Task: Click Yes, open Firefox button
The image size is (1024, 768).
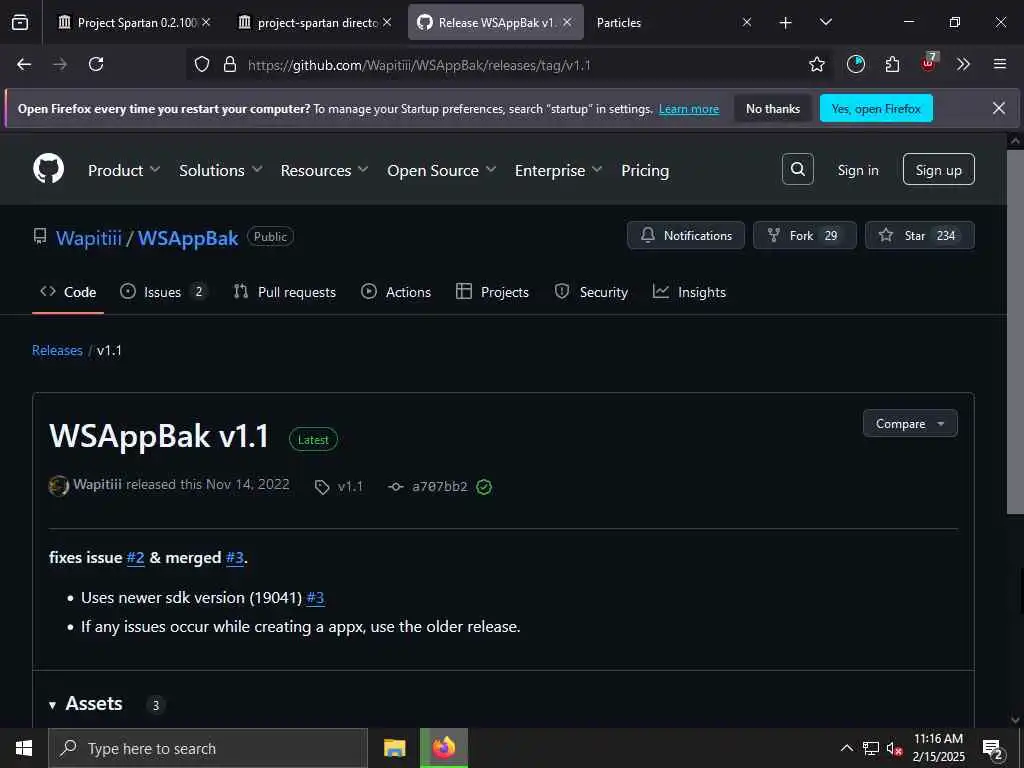Action: [876, 108]
